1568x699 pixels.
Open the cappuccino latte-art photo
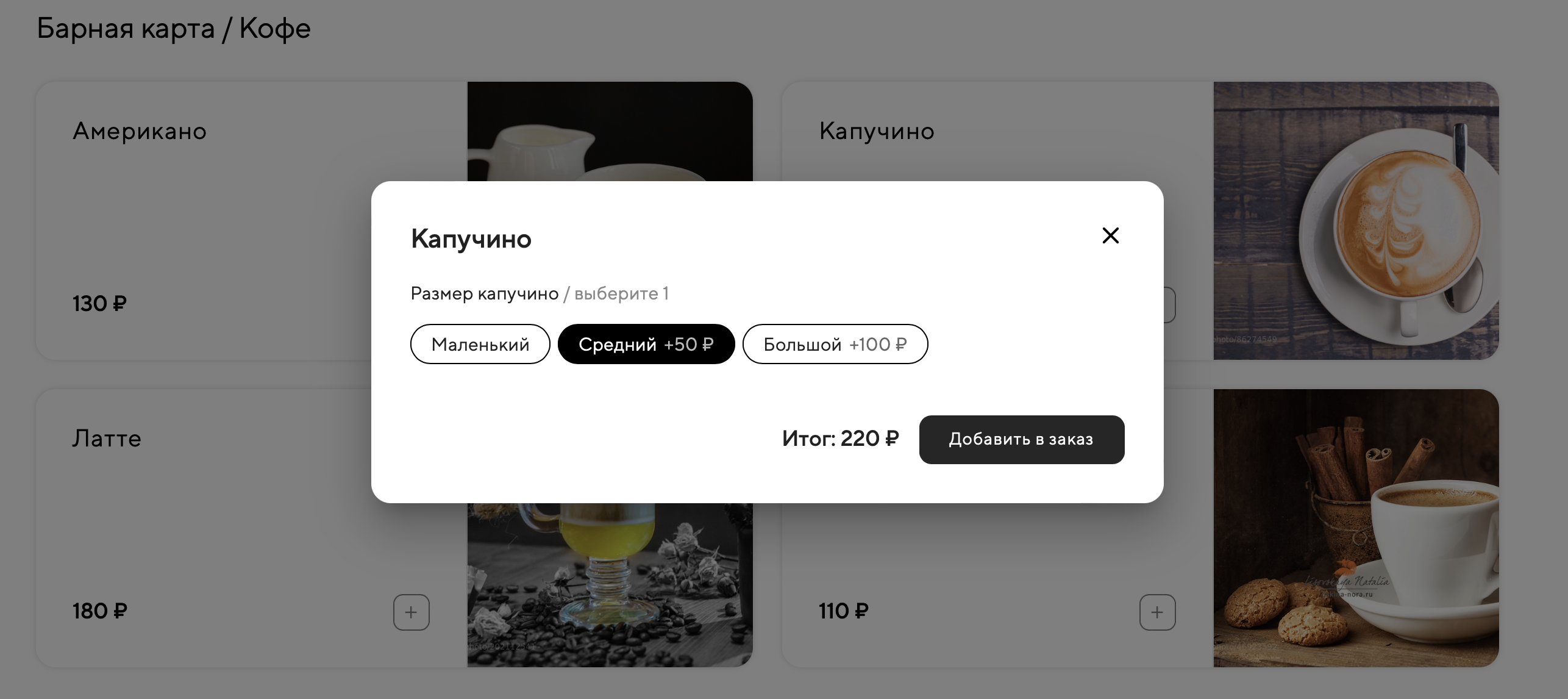(1356, 220)
